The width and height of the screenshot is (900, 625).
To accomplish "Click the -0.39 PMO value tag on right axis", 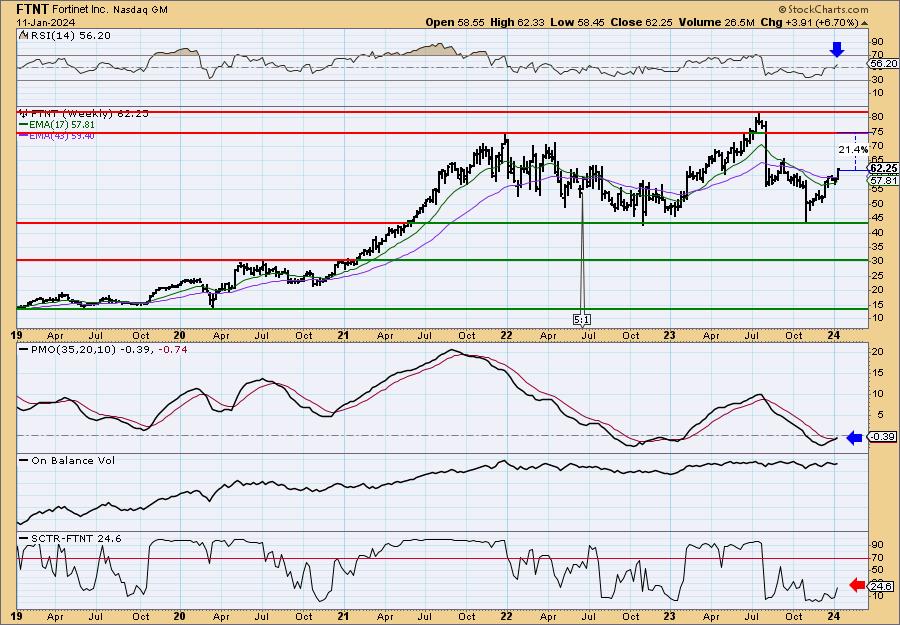I will [883, 437].
